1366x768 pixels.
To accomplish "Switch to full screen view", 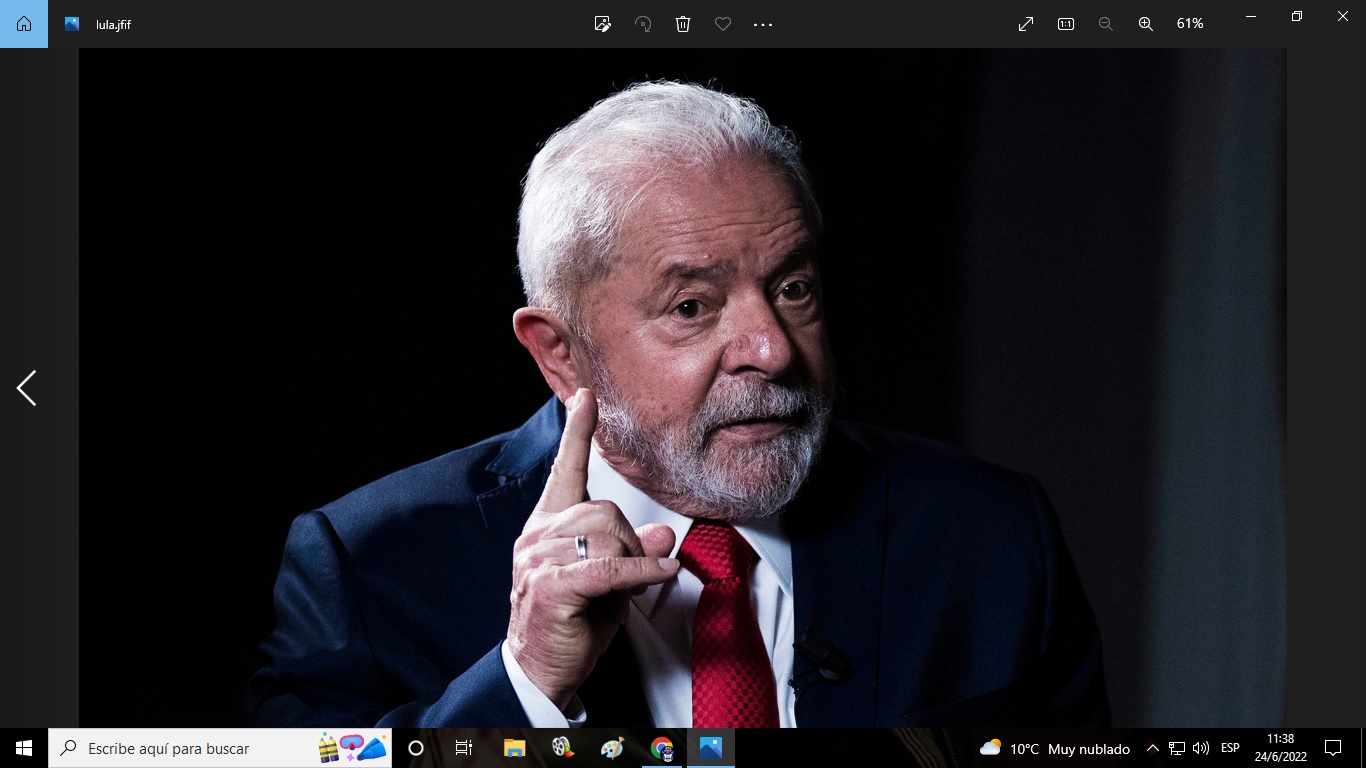I will 1026,24.
